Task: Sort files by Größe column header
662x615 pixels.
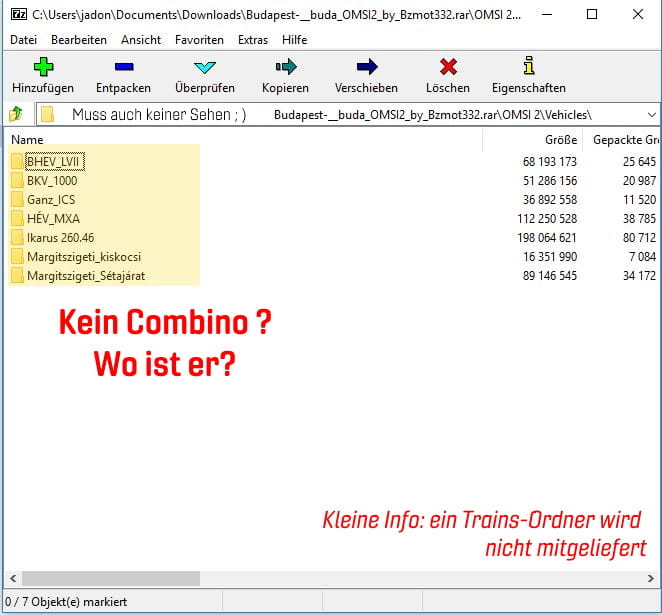Action: pos(560,139)
